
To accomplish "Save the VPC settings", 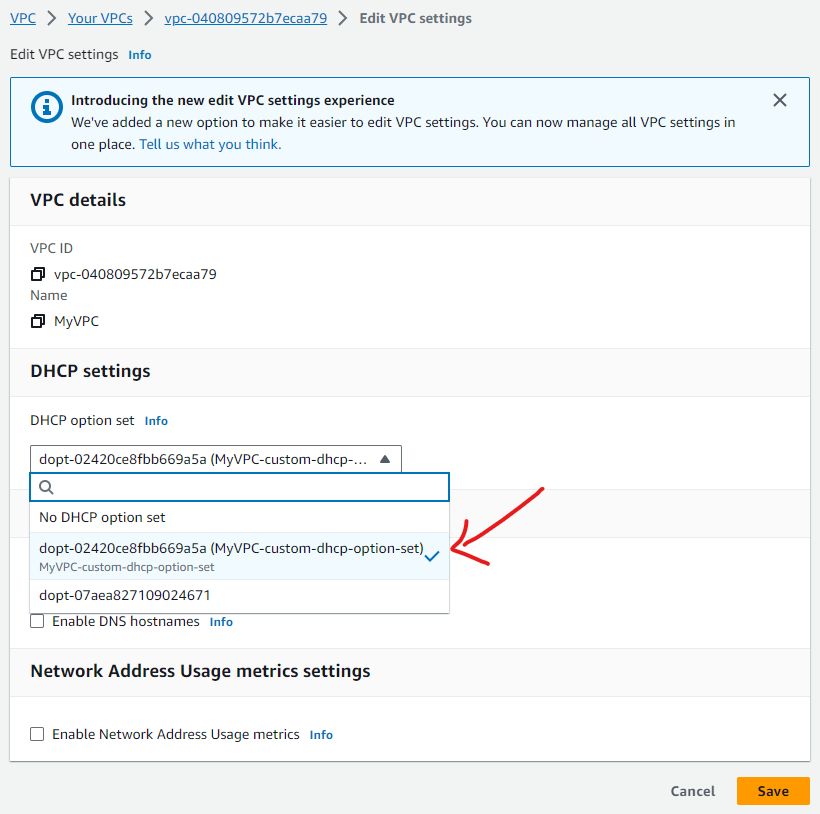I will tap(773, 791).
